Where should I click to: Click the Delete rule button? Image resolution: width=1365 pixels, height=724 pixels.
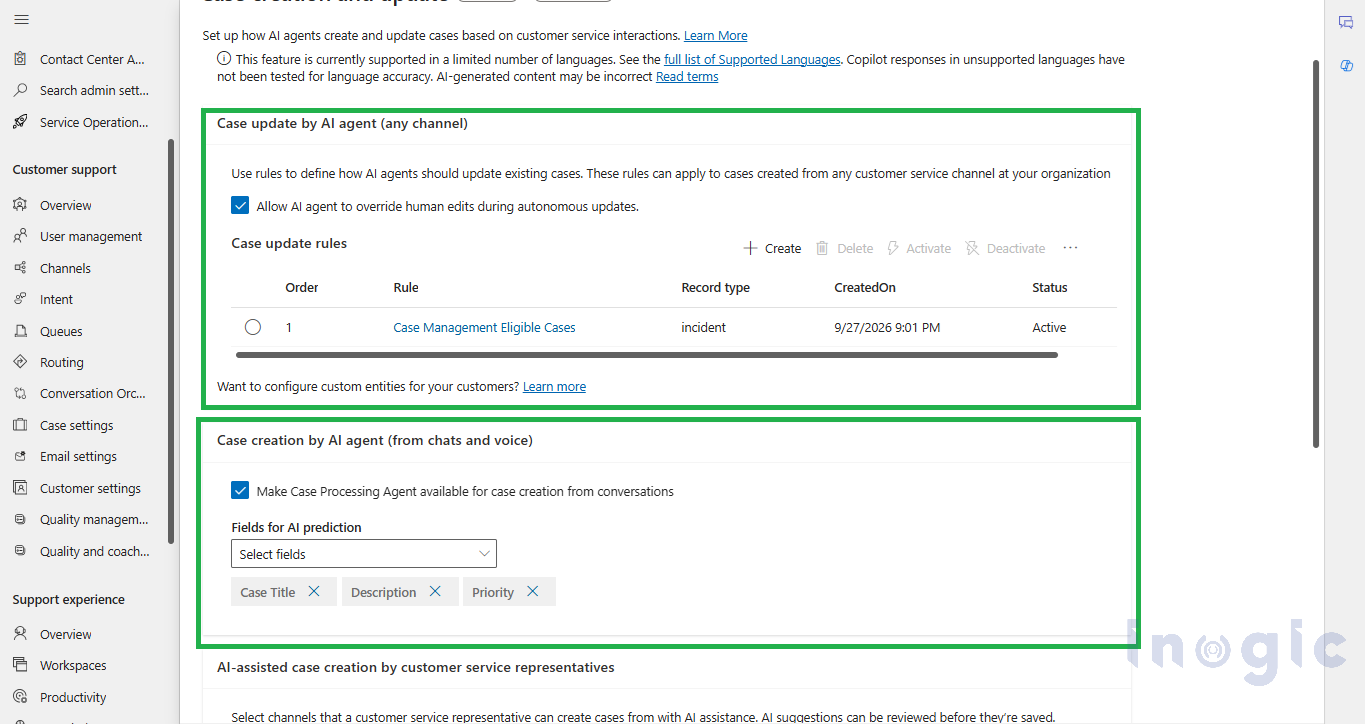tap(844, 248)
